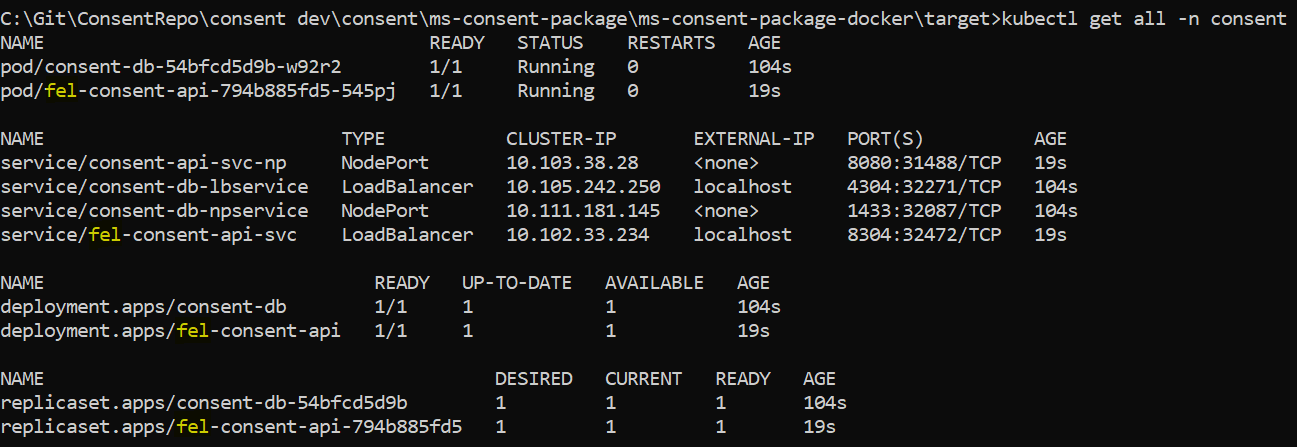Click deployment.apps/consent-db line
This screenshot has width=1297, height=447.
pyautogui.click(x=391, y=307)
